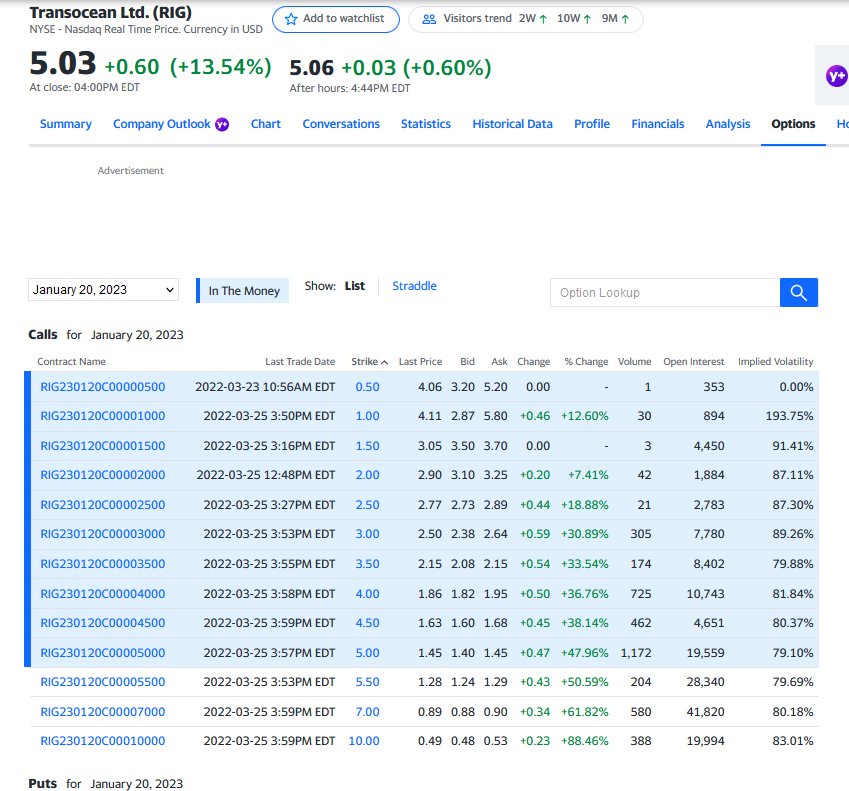This screenshot has width=849, height=791.
Task: Click the 41,820 open interest value
Action: (x=705, y=712)
